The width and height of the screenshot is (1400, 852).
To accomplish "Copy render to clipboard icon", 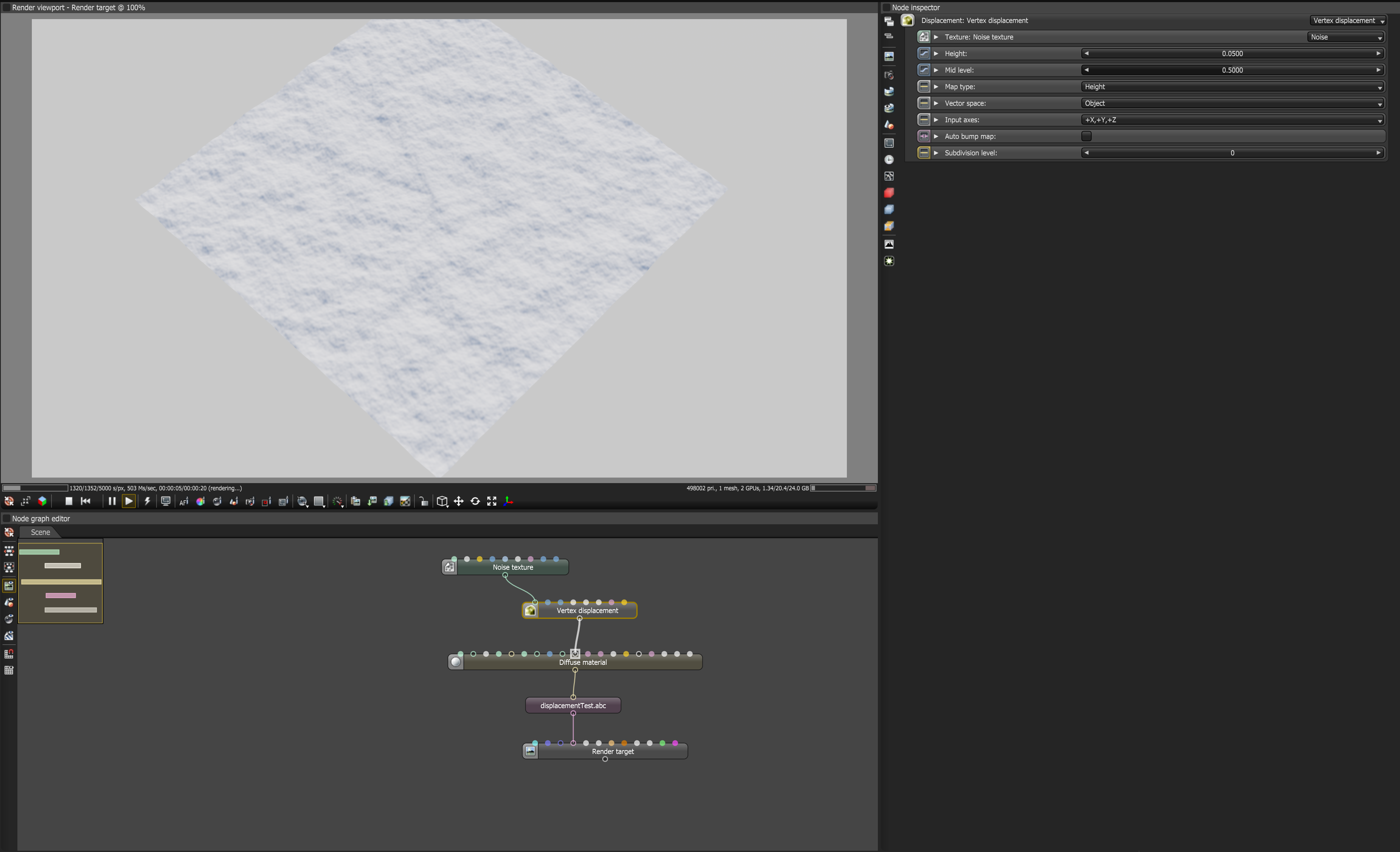I will 356,501.
